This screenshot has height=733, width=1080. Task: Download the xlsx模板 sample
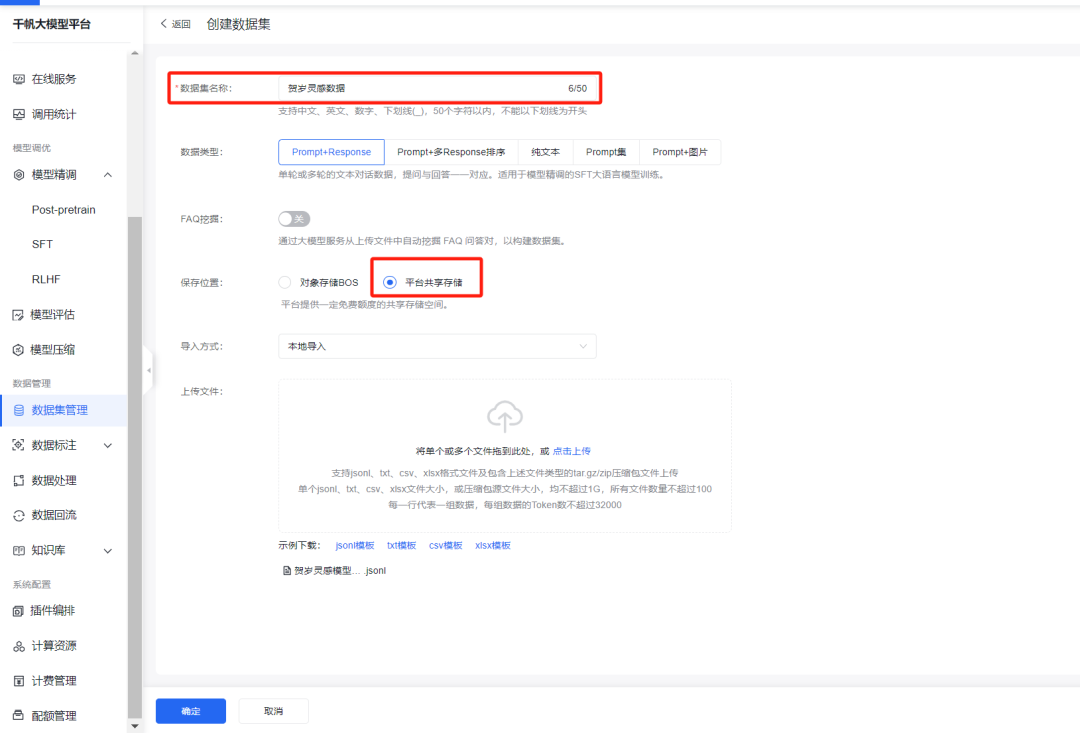[x=492, y=546]
